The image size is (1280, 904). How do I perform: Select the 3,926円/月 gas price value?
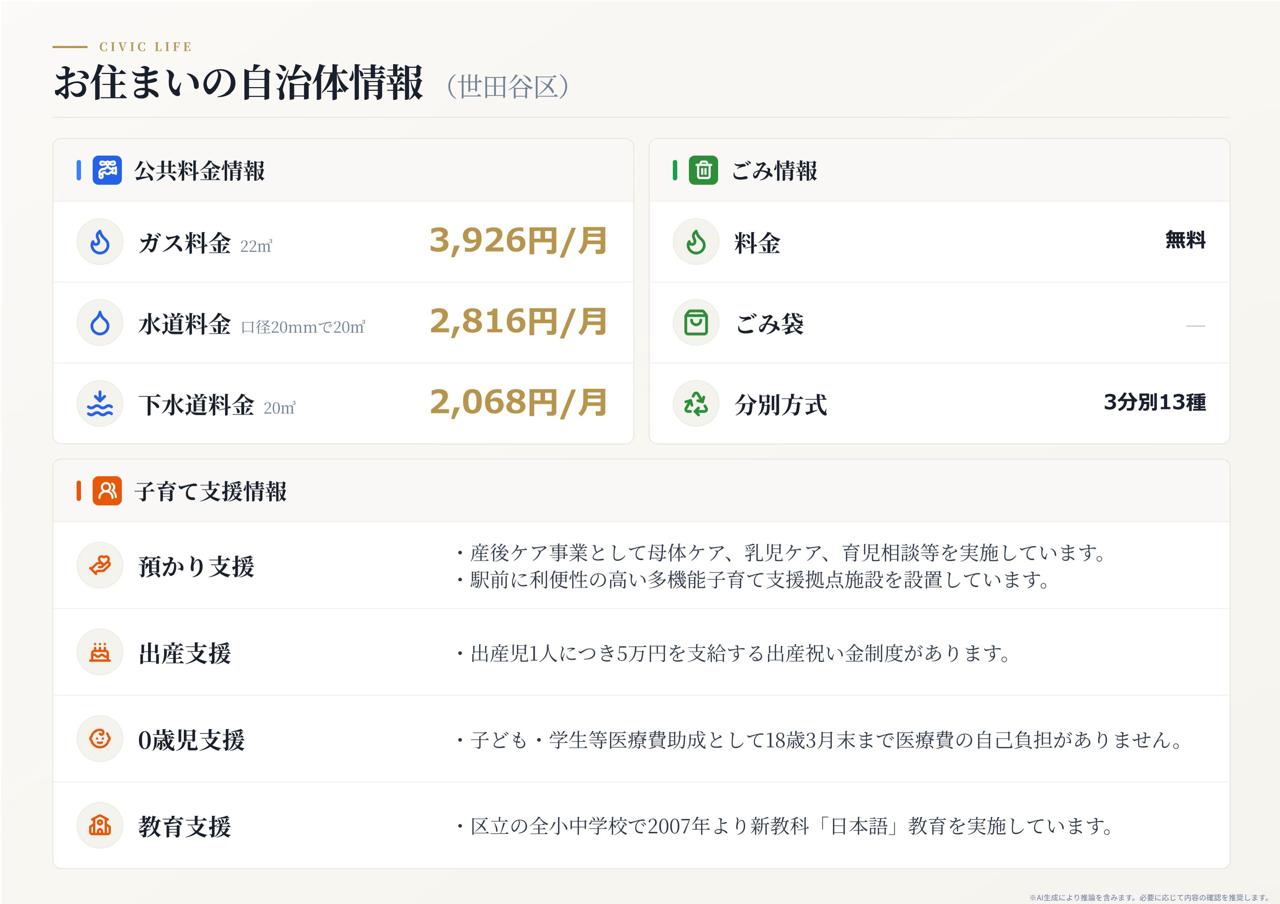coord(518,241)
